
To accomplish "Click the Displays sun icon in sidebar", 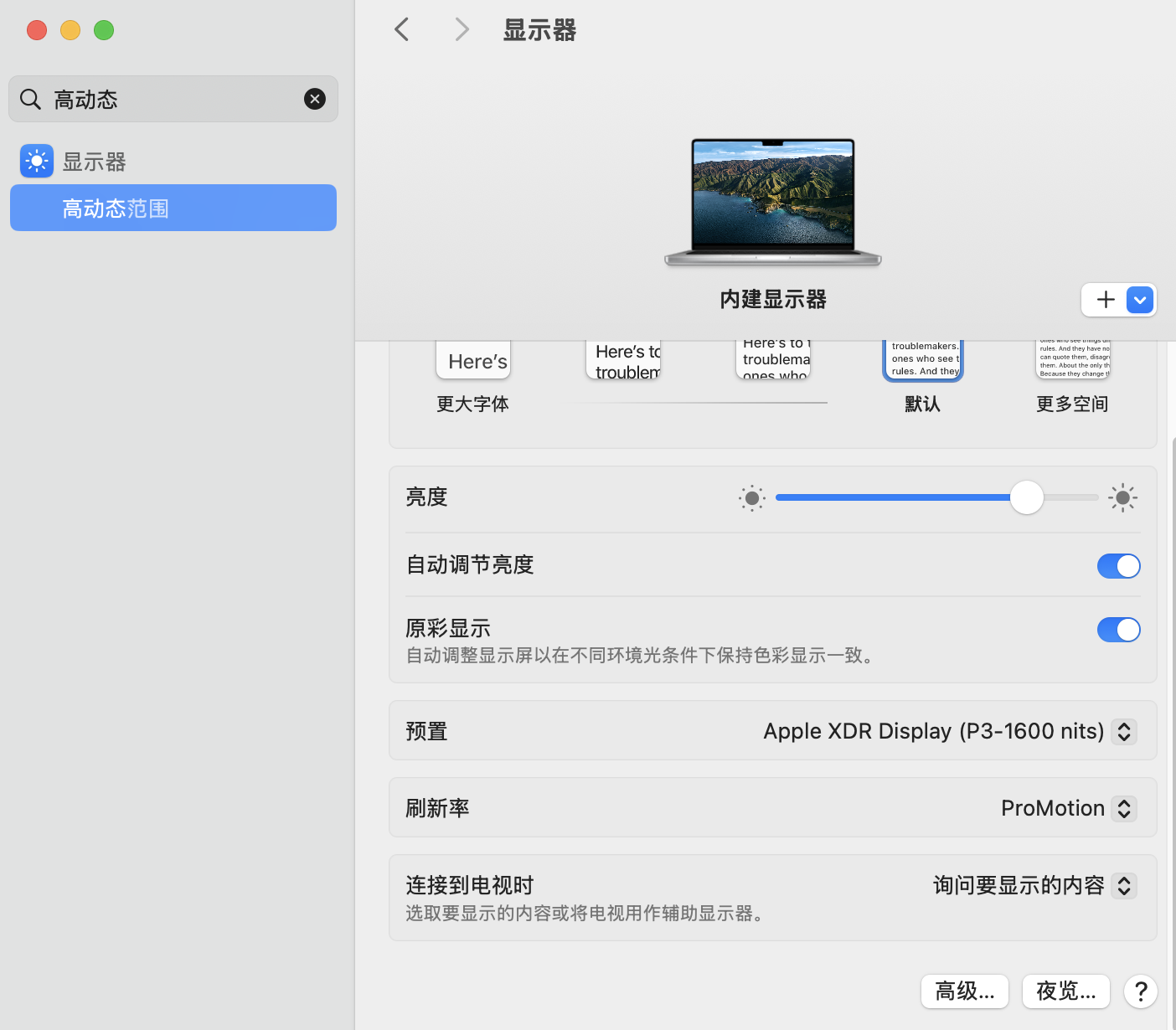I will [x=37, y=162].
